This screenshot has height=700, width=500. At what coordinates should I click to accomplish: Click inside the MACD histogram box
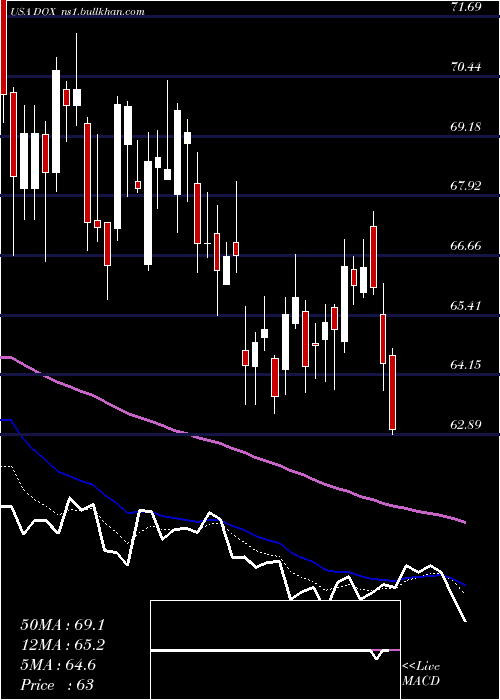275,650
